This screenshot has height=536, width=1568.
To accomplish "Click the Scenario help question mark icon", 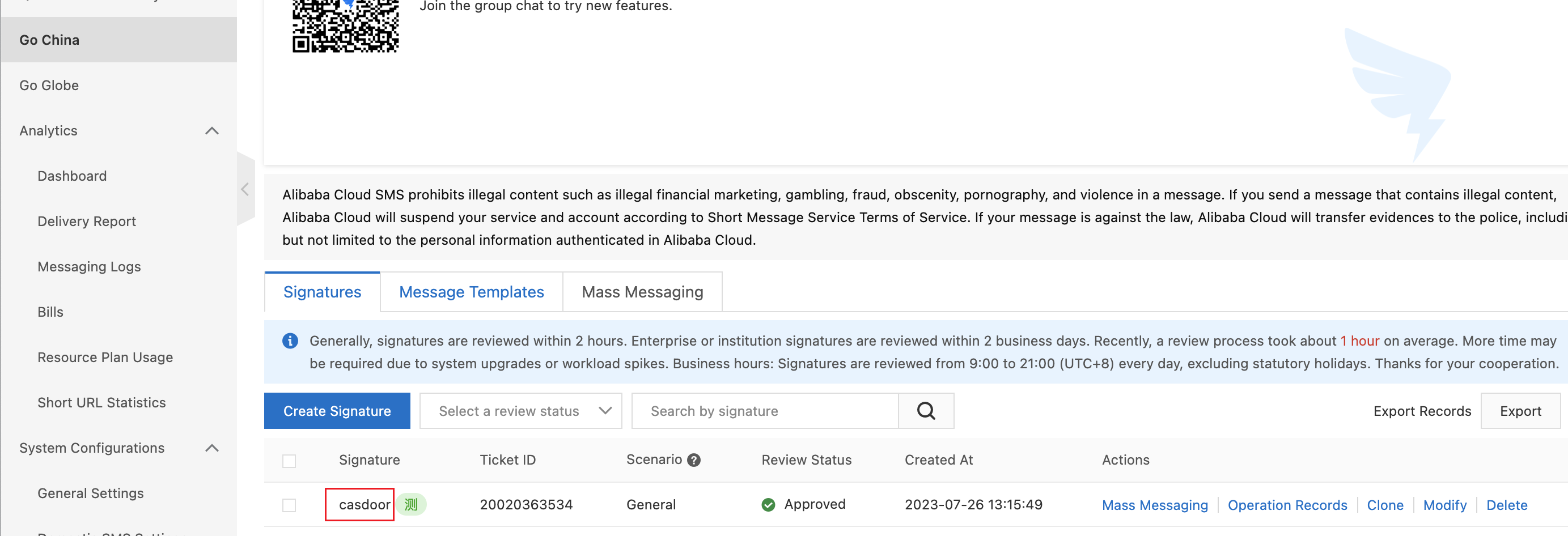I will click(x=694, y=460).
